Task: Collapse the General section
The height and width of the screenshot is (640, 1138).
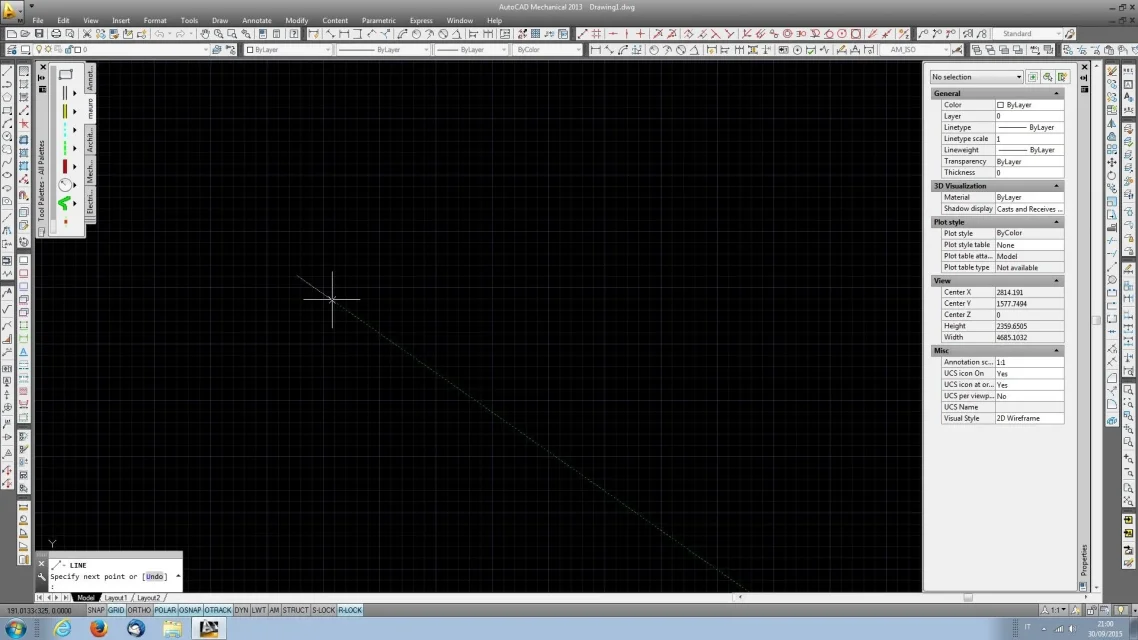Action: pyautogui.click(x=1056, y=94)
